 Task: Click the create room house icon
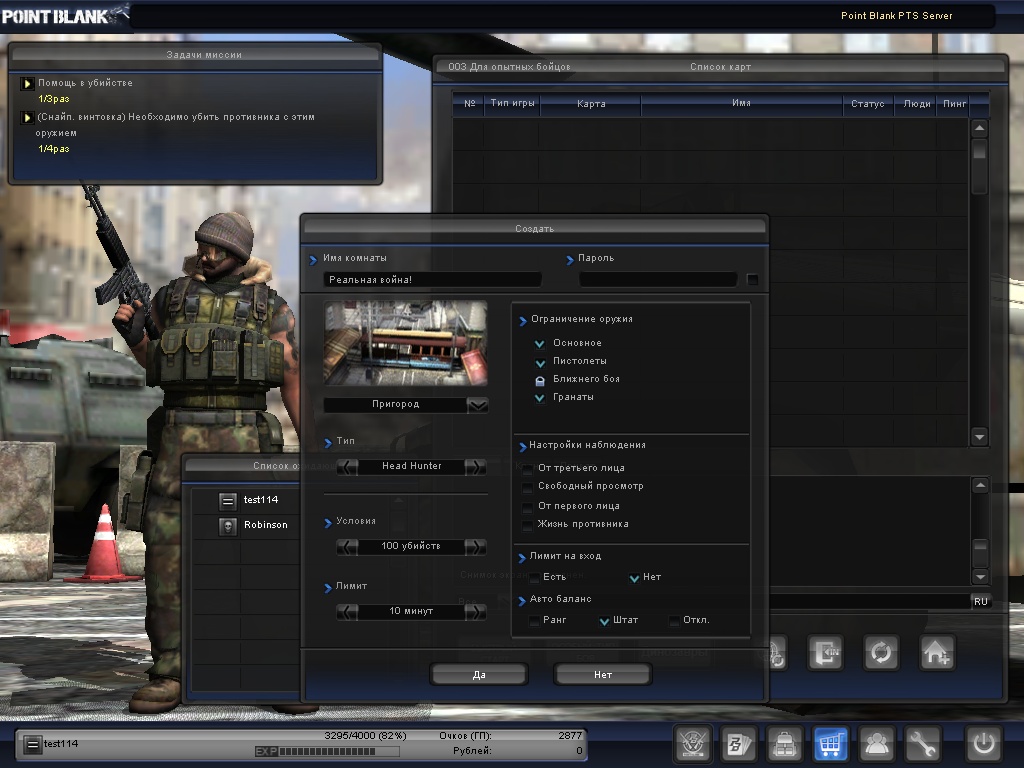coord(937,653)
